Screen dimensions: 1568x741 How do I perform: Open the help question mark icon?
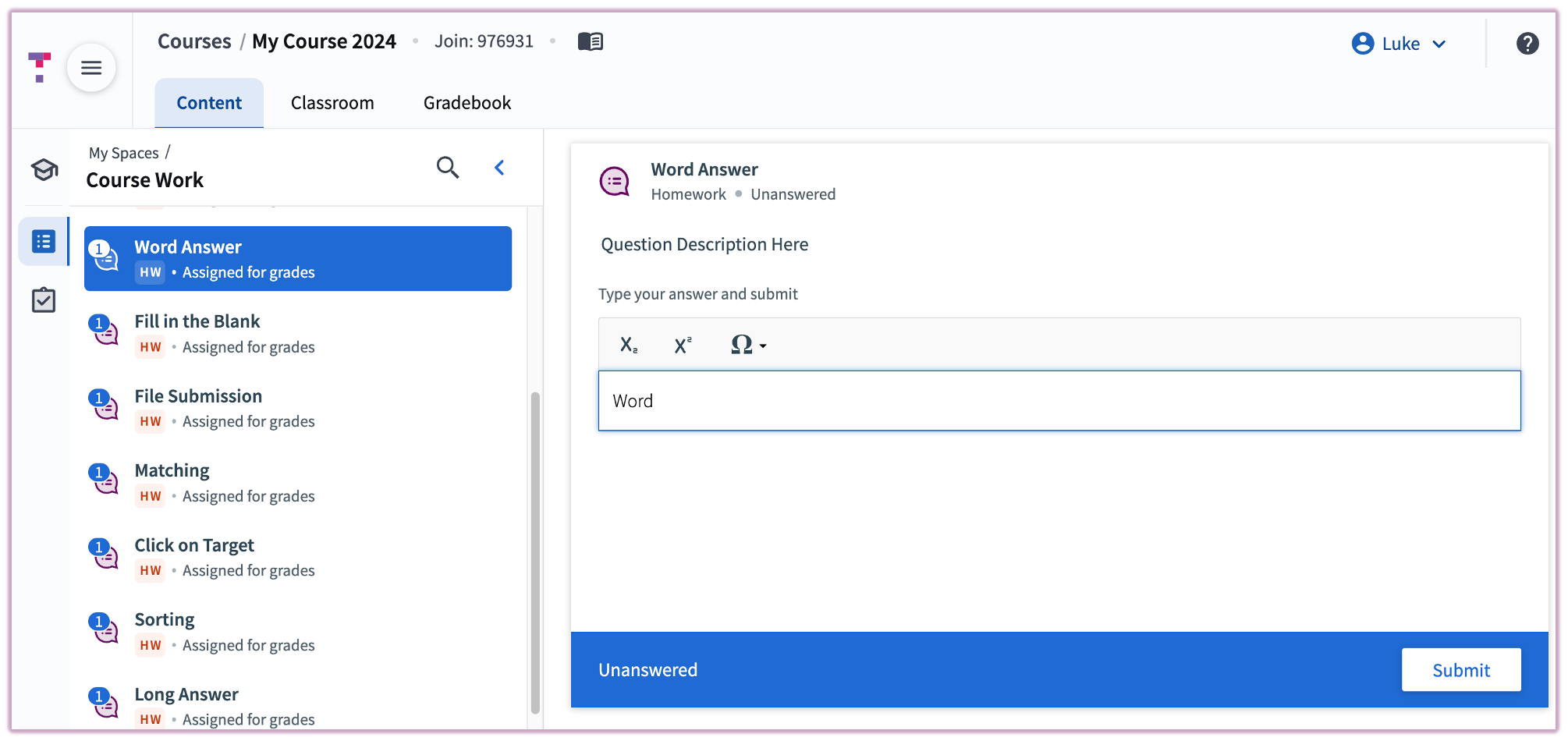[x=1527, y=44]
